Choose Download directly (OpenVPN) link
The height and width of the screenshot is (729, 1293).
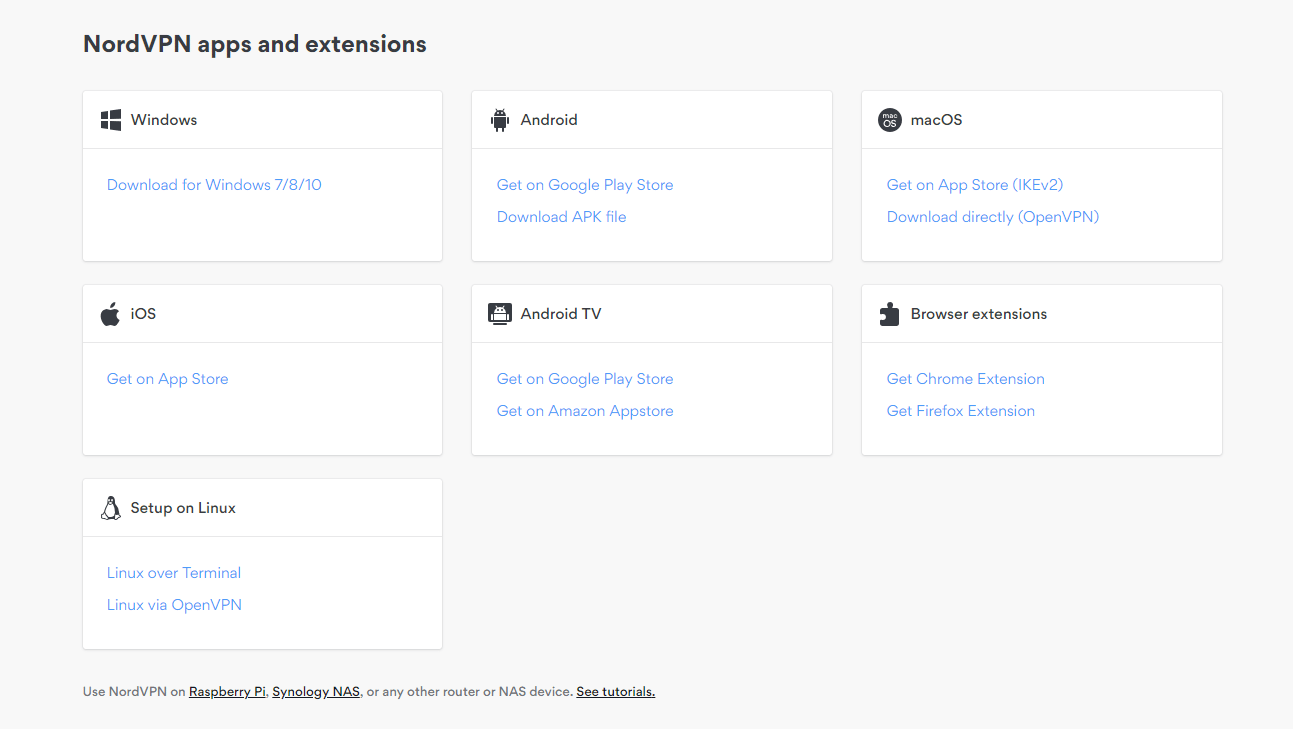tap(993, 217)
